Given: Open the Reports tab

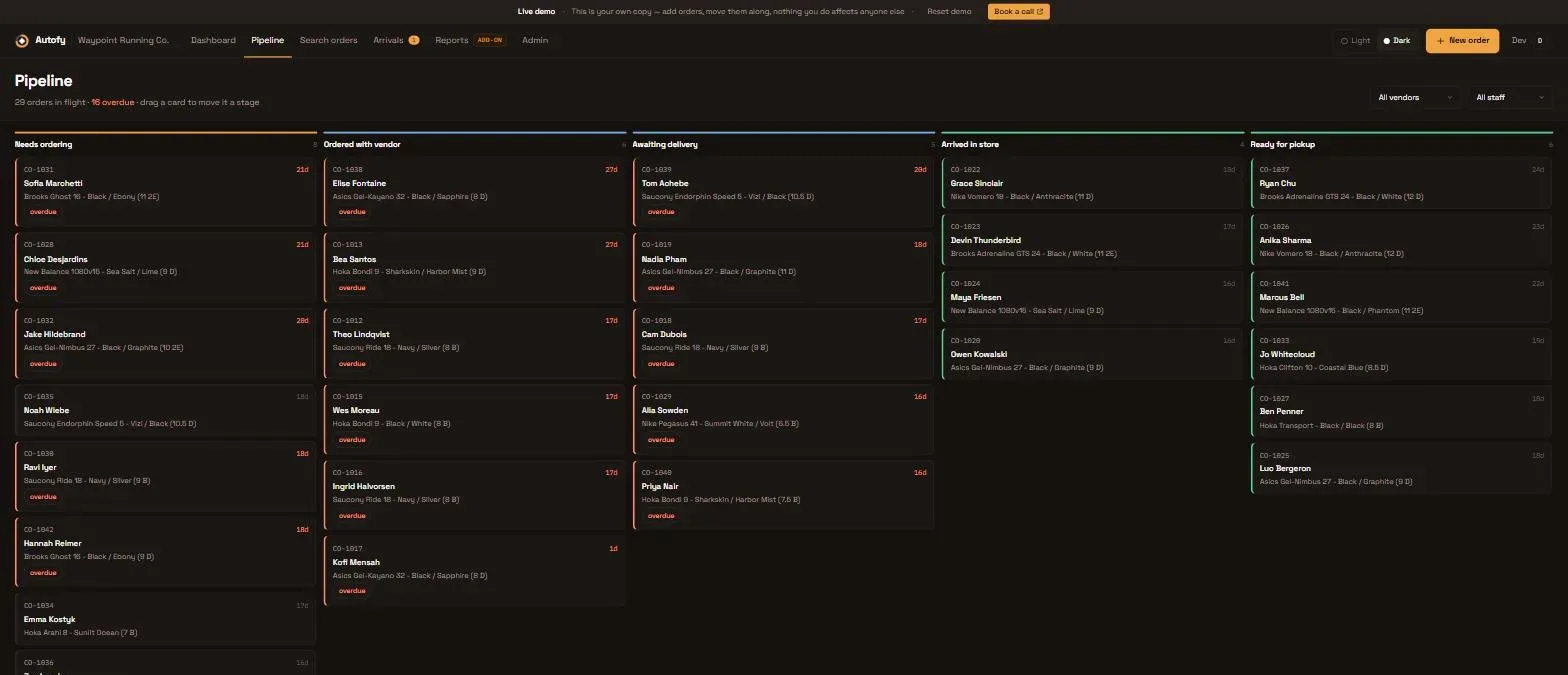Looking at the screenshot, I should click(451, 41).
